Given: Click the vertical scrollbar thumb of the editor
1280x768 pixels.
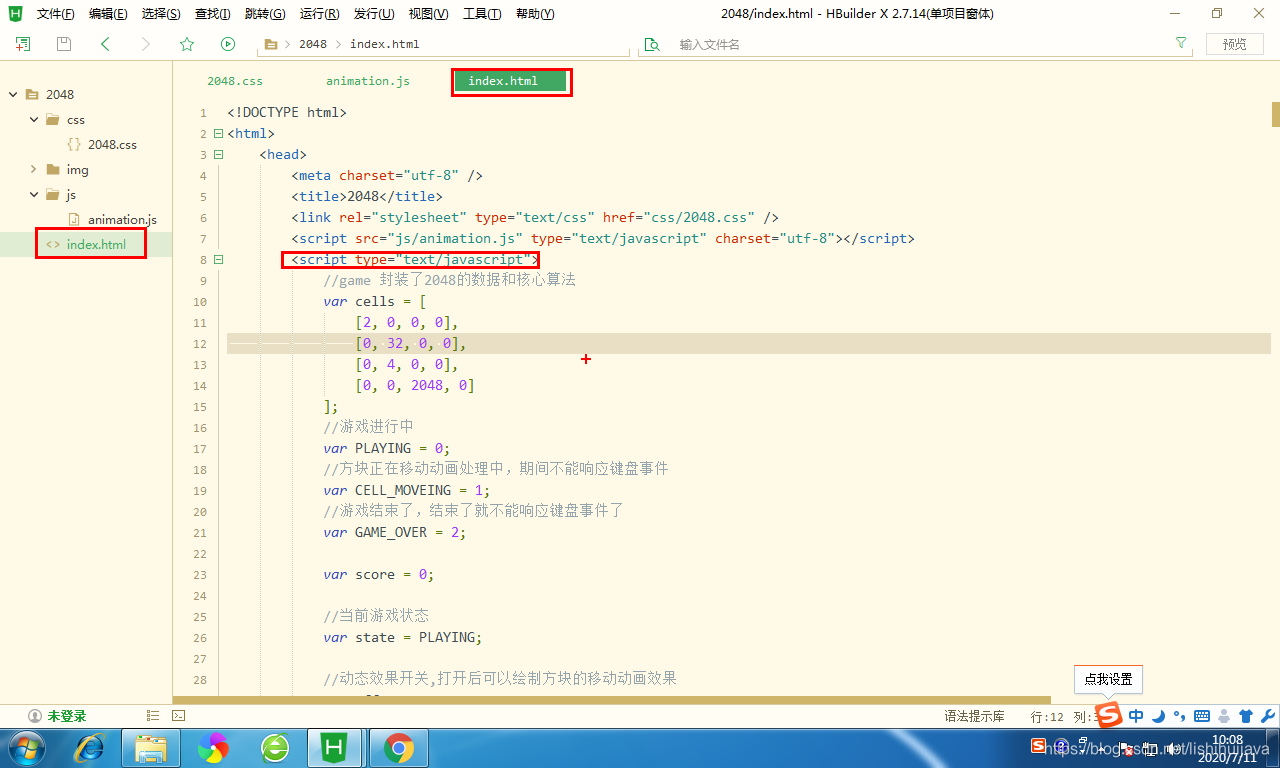Looking at the screenshot, I should click(x=1275, y=114).
